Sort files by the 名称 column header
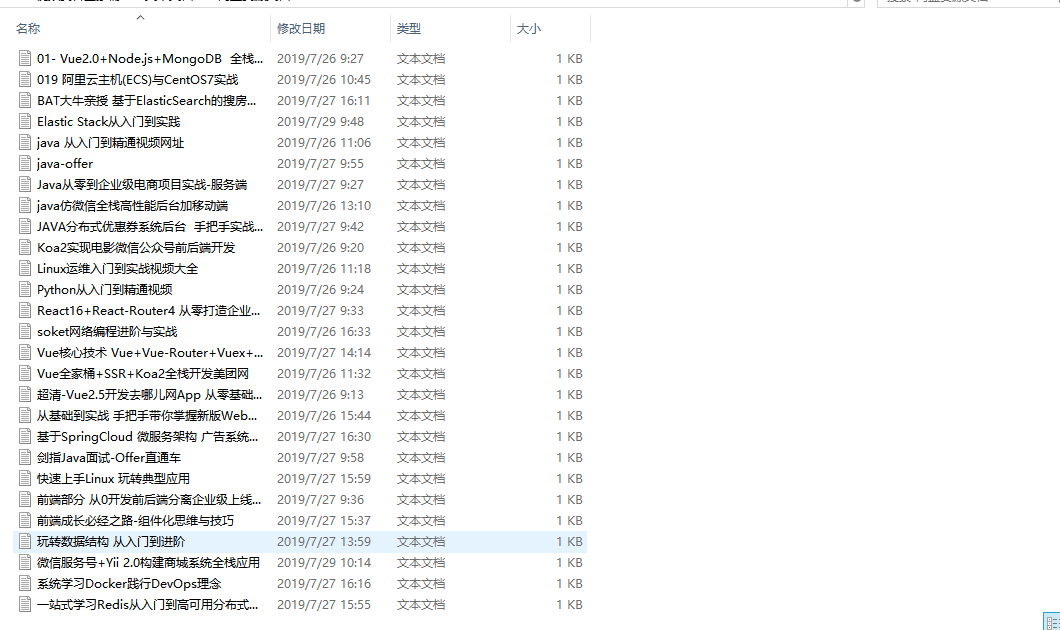This screenshot has height=630, width=1060. pyautogui.click(x=28, y=28)
